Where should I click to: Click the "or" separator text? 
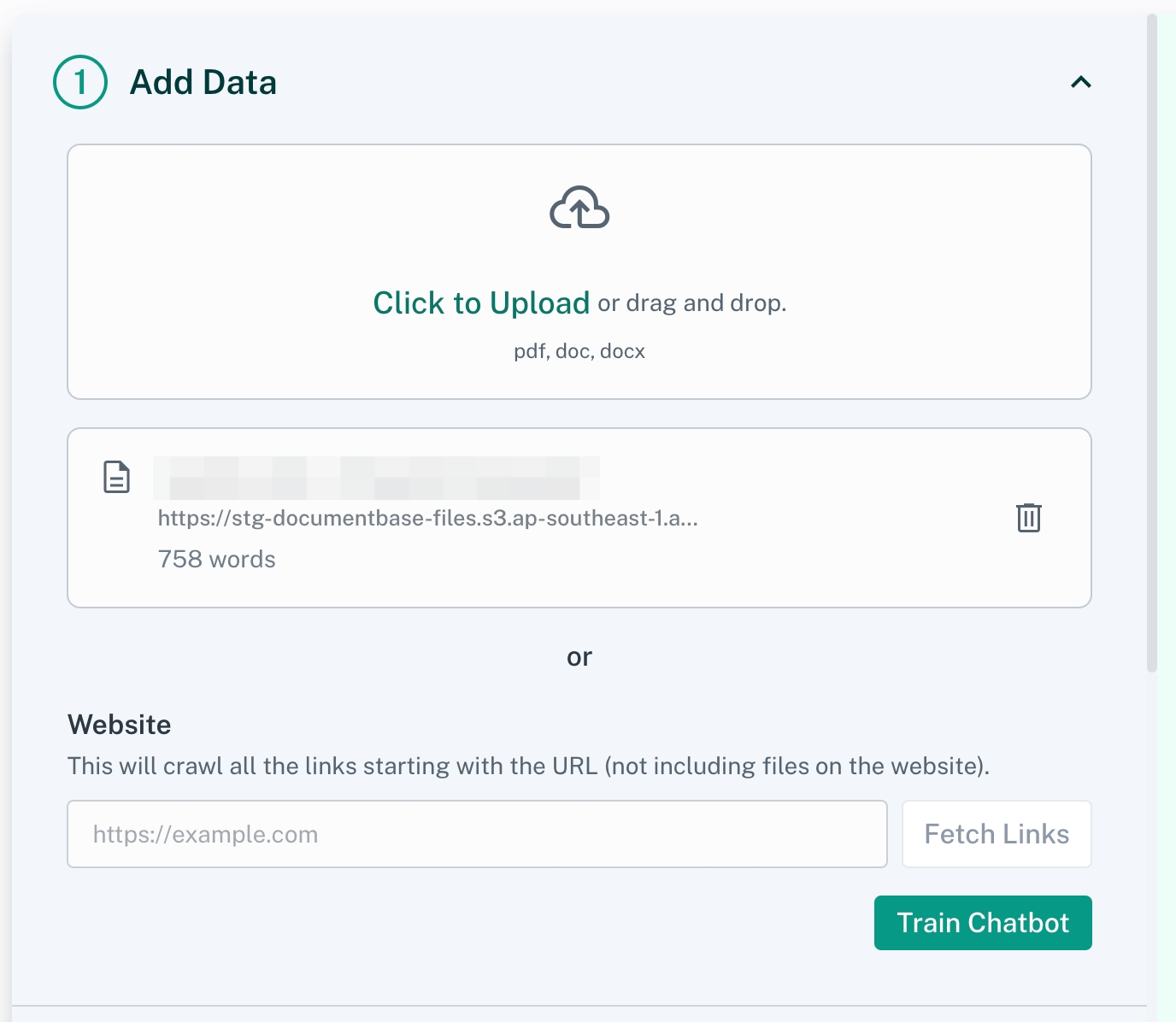click(579, 657)
